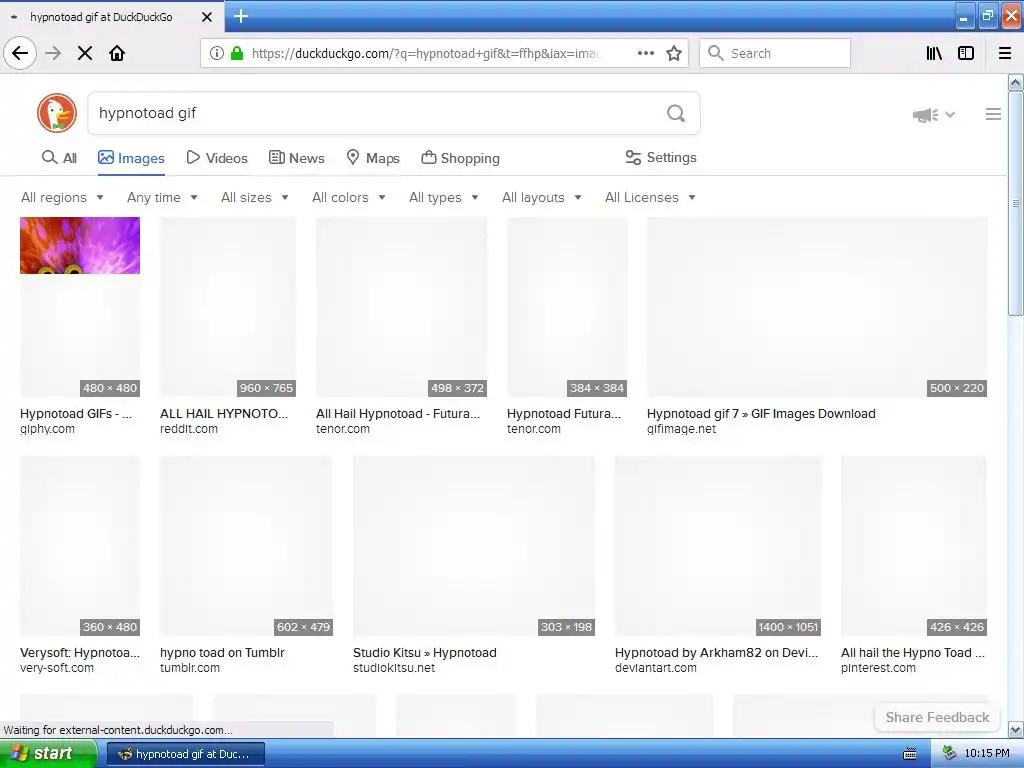Open the DuckDuckGo side menu icon
The image size is (1024, 768).
[993, 114]
